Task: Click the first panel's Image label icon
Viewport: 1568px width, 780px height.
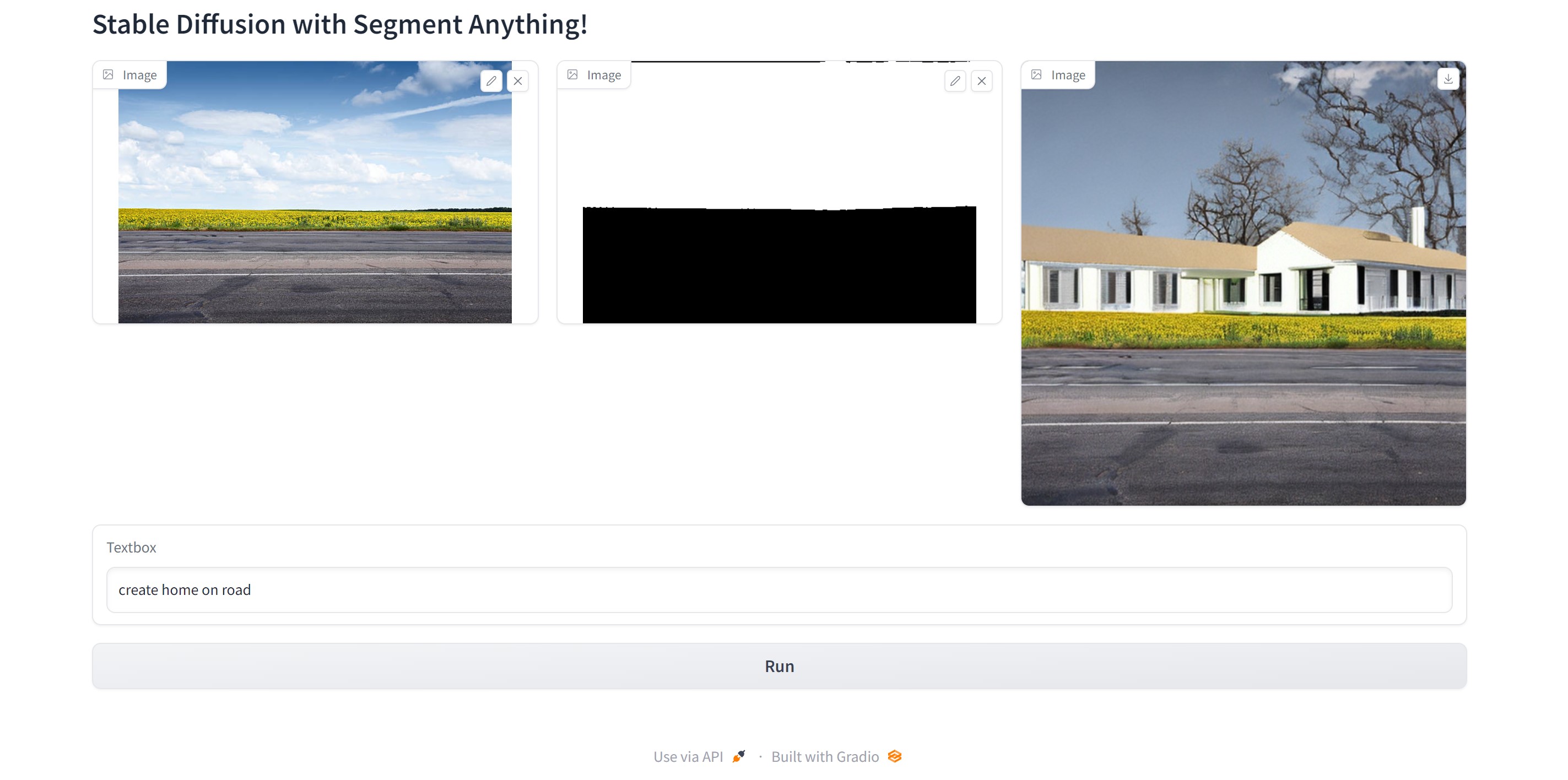Action: tap(109, 75)
